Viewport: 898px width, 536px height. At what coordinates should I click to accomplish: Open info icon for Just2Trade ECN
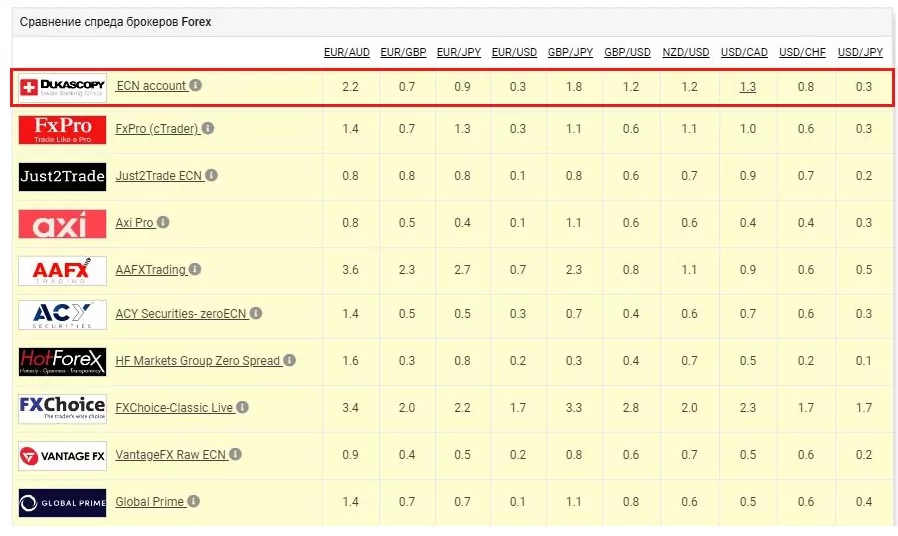click(x=211, y=175)
